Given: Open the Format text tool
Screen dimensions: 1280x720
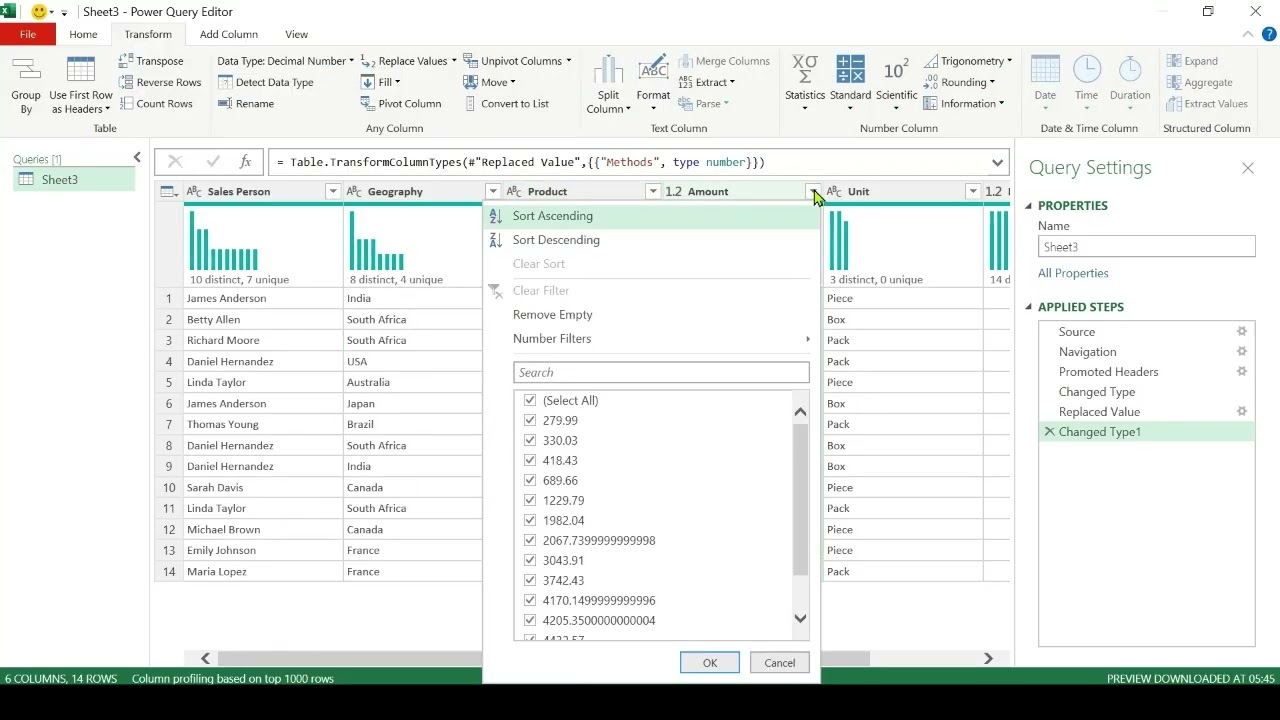Looking at the screenshot, I should coord(653,80).
